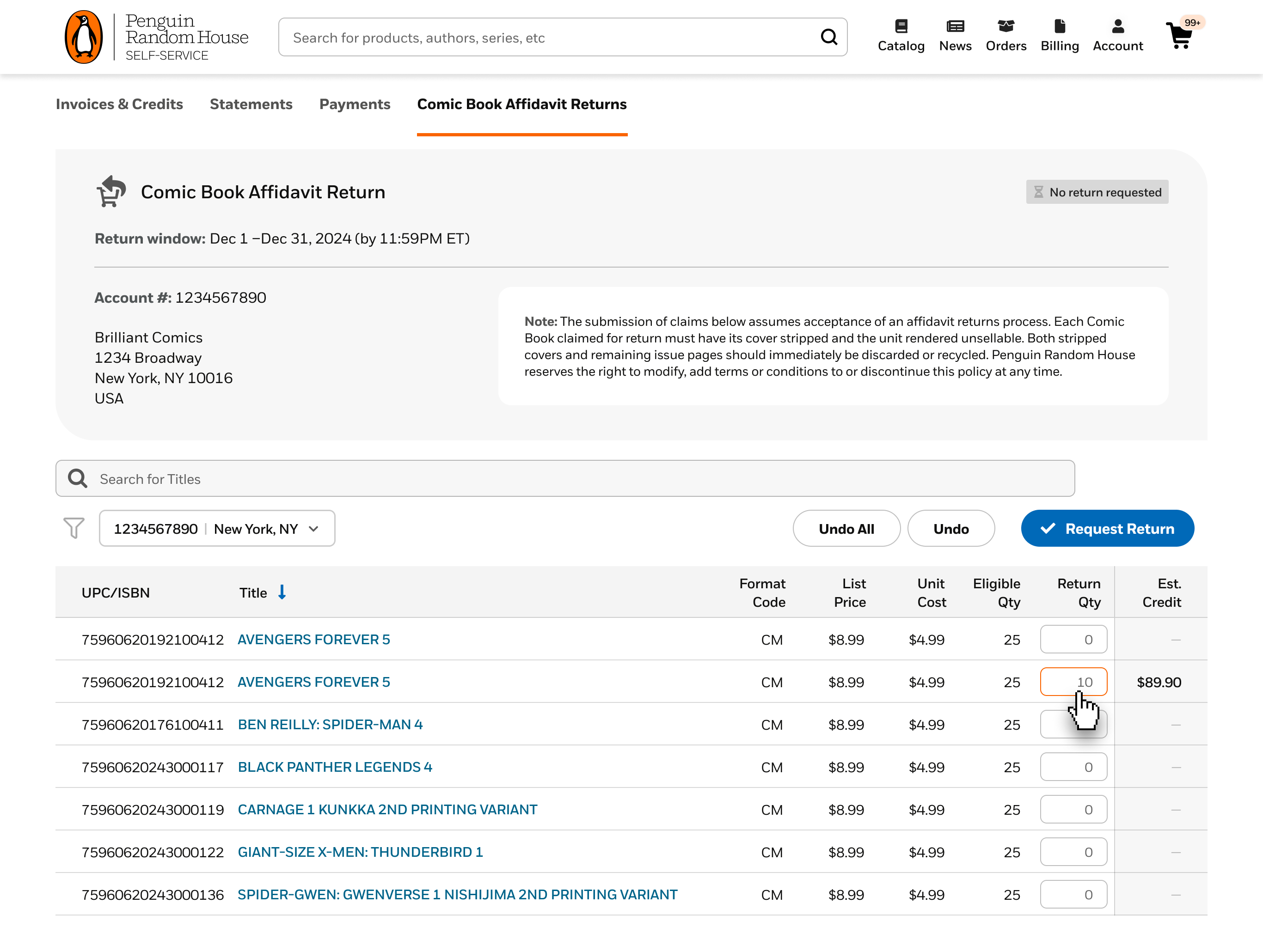
Task: Click Request Return button
Action: (1107, 529)
